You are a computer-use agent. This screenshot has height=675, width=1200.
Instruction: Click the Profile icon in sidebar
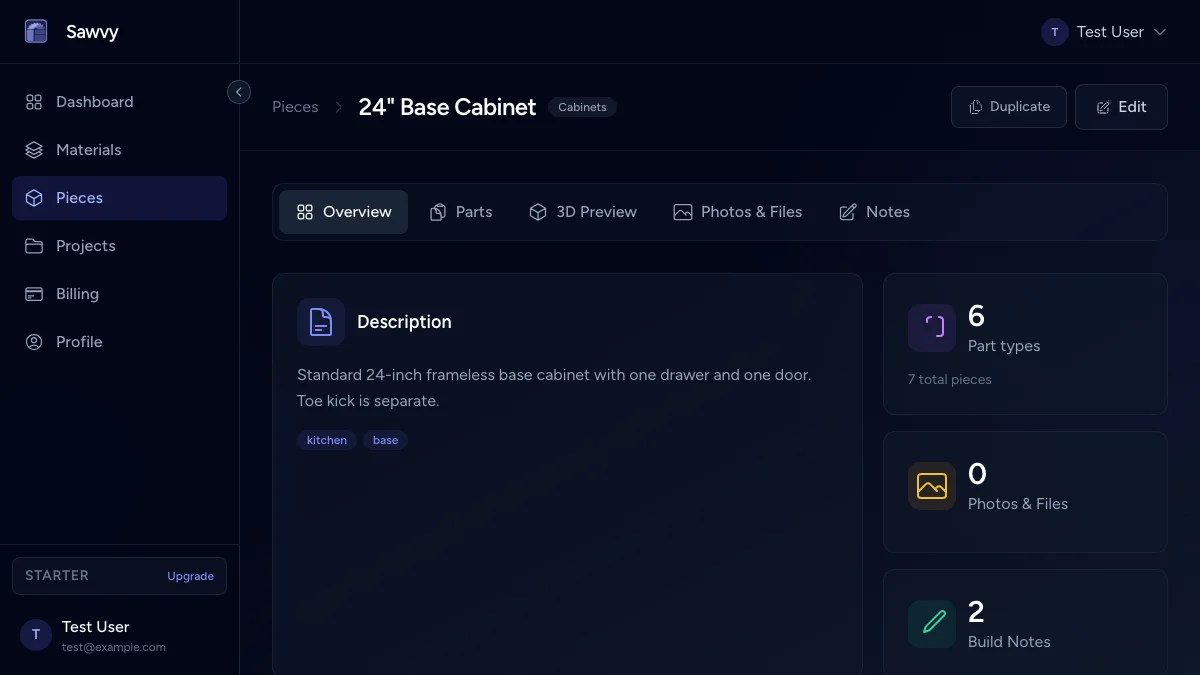33,341
